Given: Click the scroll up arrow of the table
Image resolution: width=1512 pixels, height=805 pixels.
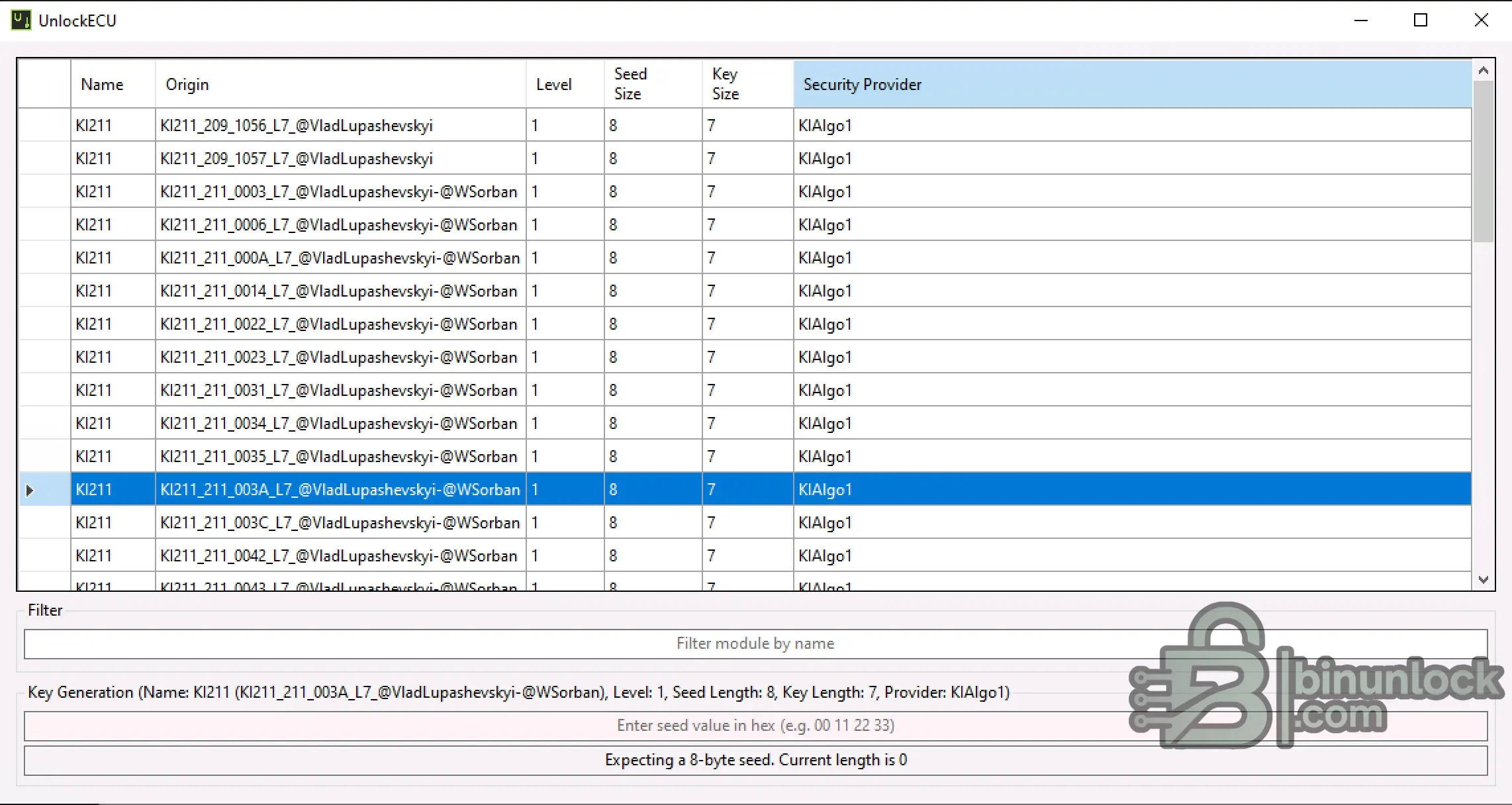Looking at the screenshot, I should pyautogui.click(x=1484, y=70).
